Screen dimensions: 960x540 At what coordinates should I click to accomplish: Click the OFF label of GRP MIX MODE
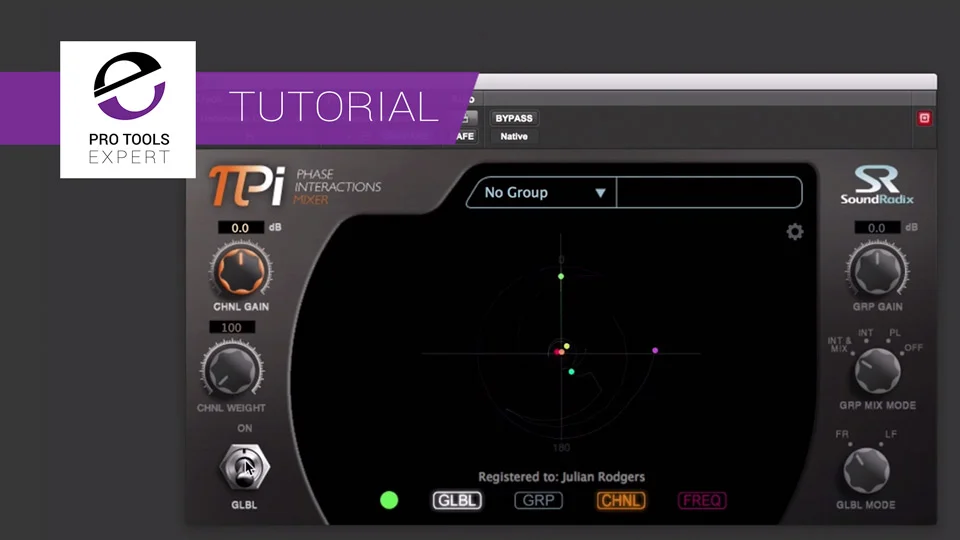(x=913, y=347)
